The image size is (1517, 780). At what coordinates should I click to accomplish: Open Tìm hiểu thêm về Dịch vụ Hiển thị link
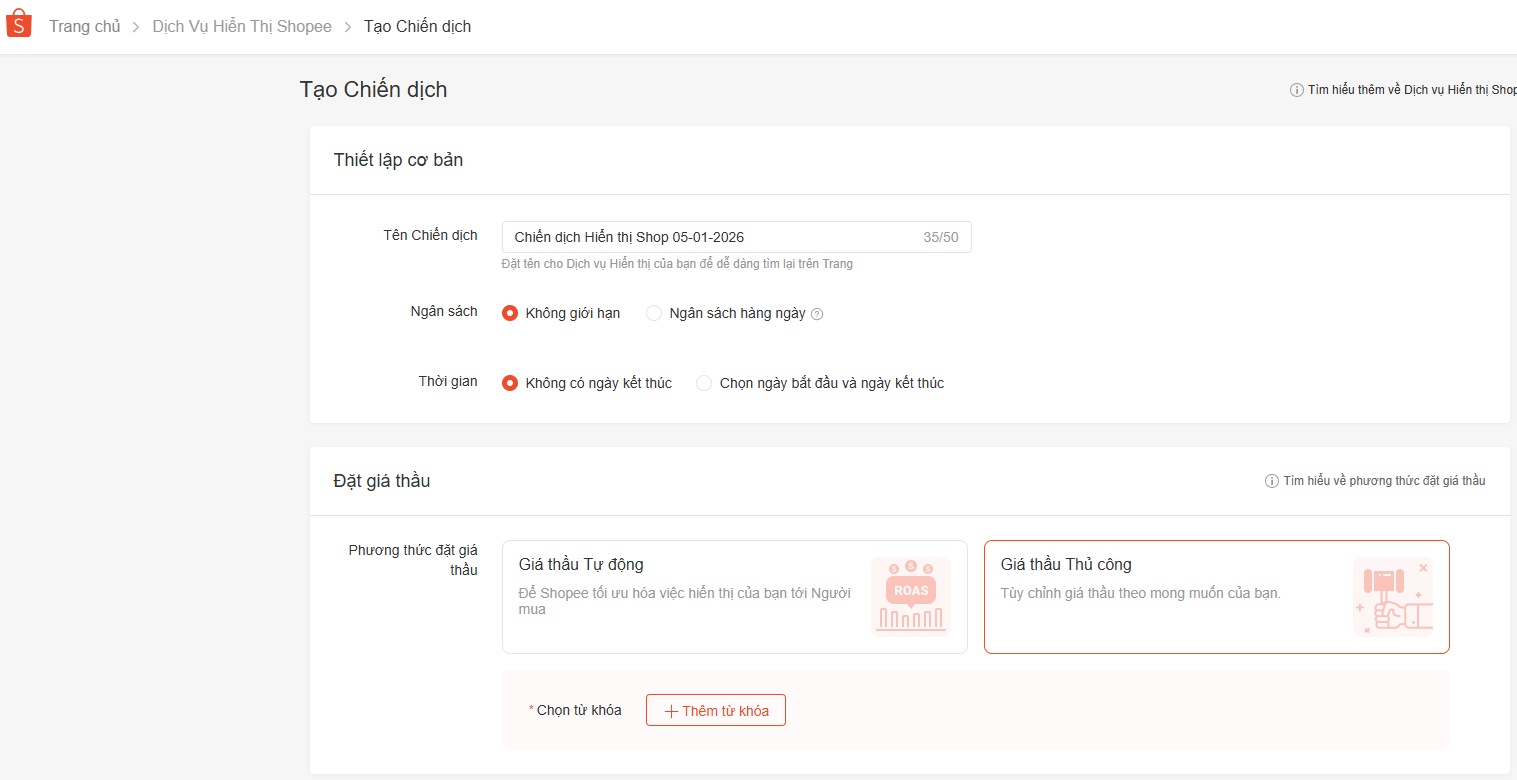[x=1411, y=90]
